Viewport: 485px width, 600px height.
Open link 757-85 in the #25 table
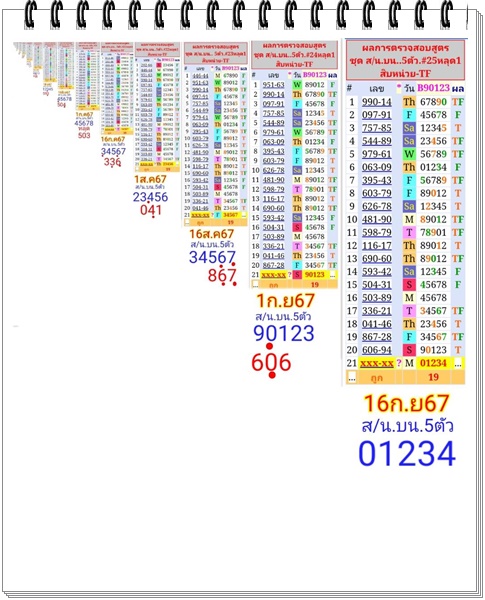tap(377, 128)
